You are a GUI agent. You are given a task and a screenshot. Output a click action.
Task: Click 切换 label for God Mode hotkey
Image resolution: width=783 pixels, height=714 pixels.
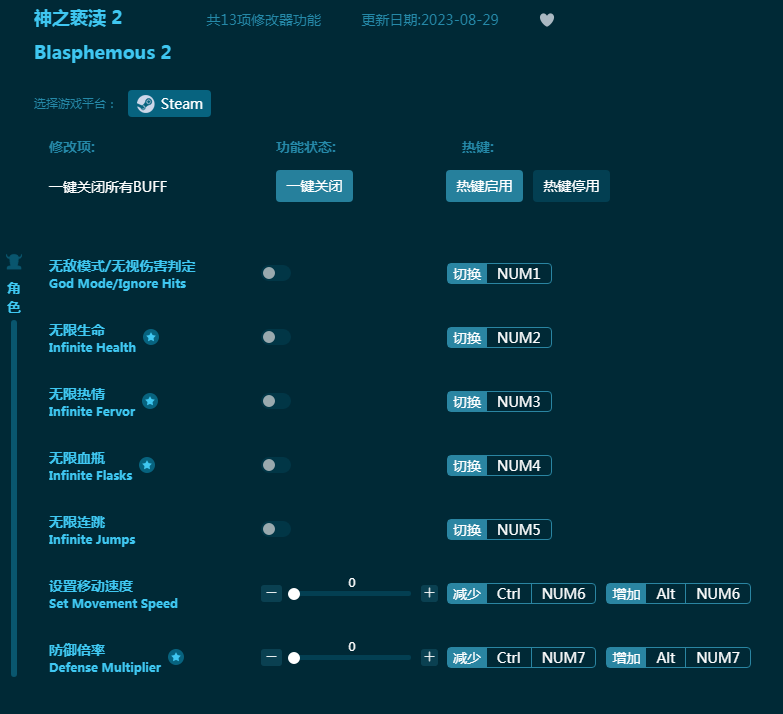(x=467, y=274)
